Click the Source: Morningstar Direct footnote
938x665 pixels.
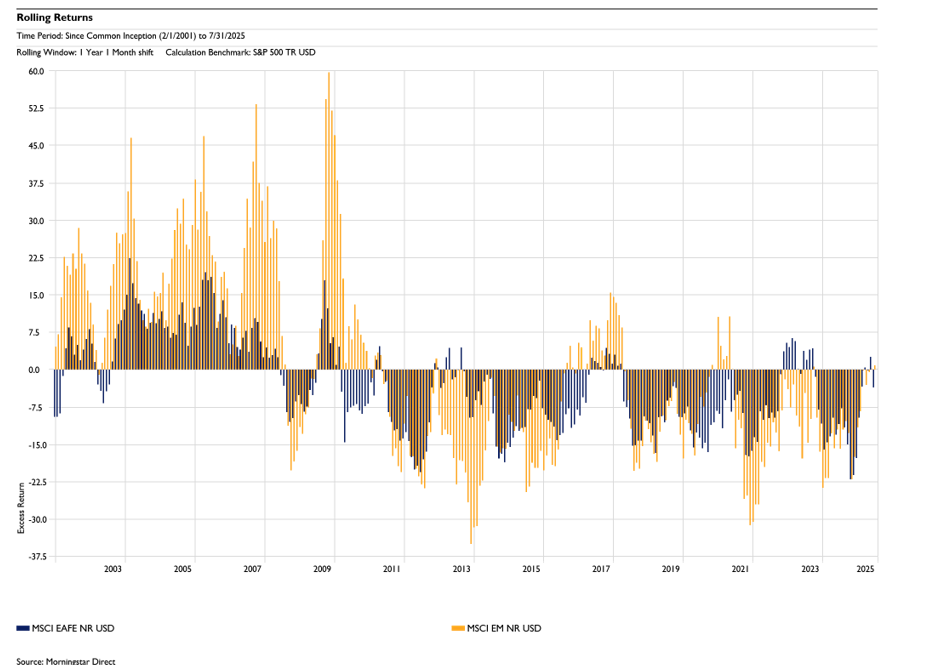(59, 660)
